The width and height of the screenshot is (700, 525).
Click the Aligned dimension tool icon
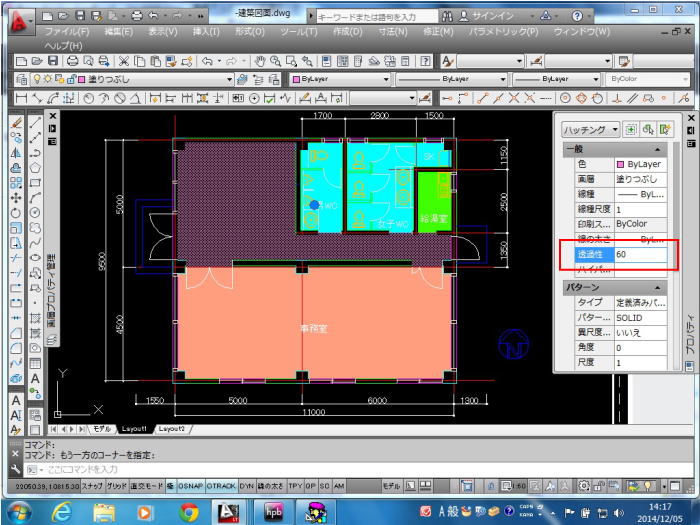click(x=37, y=98)
